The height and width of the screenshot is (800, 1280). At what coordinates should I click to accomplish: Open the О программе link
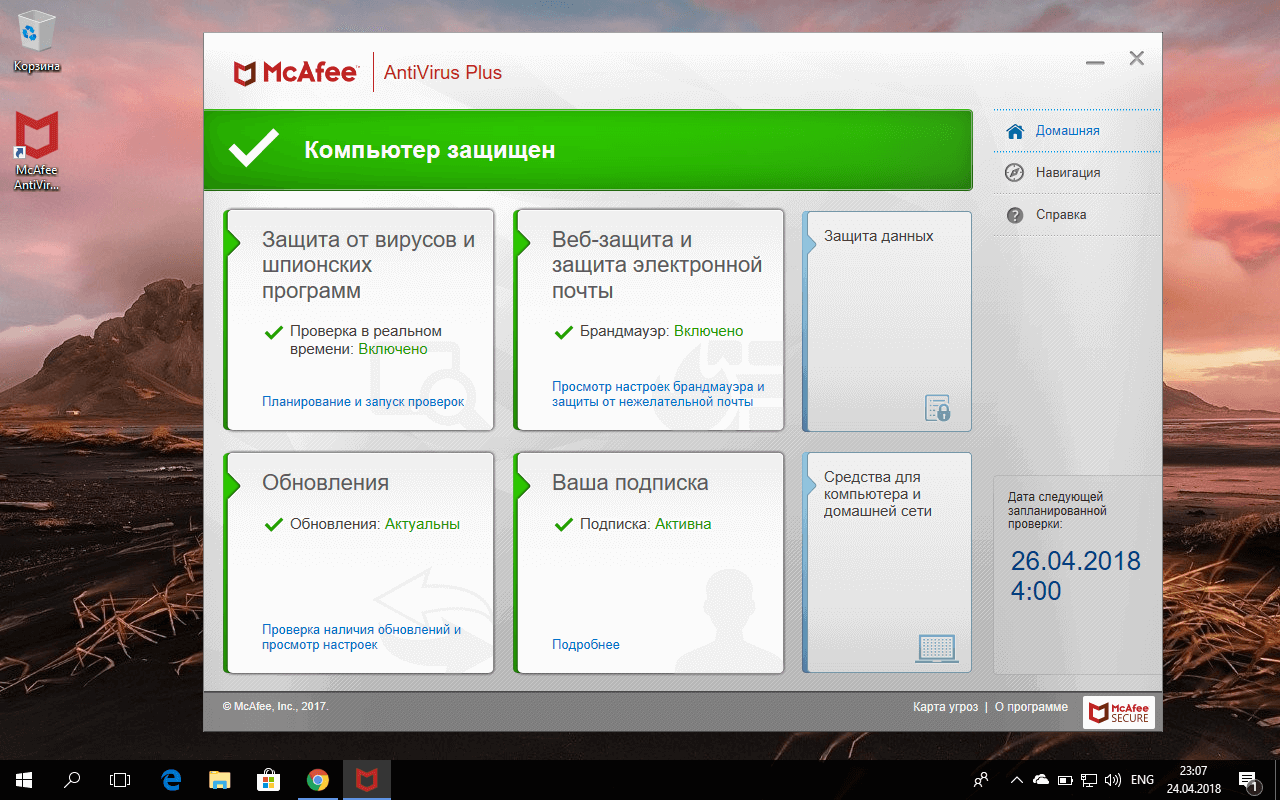[x=1031, y=707]
